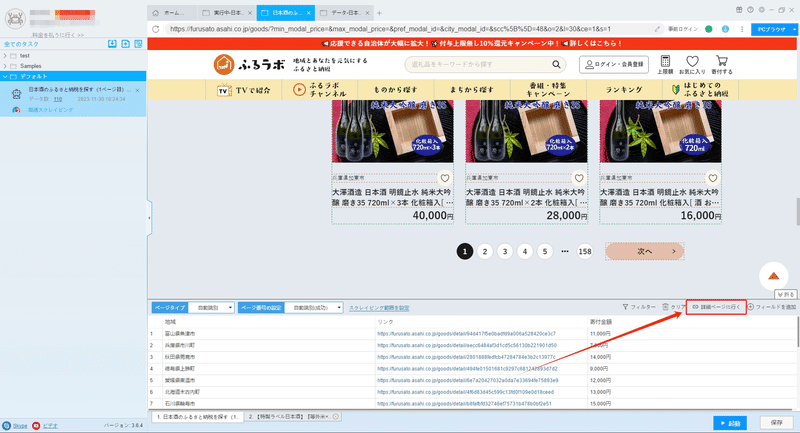
Task: Click the orange scroll-to-top triangle button
Action: tap(773, 276)
